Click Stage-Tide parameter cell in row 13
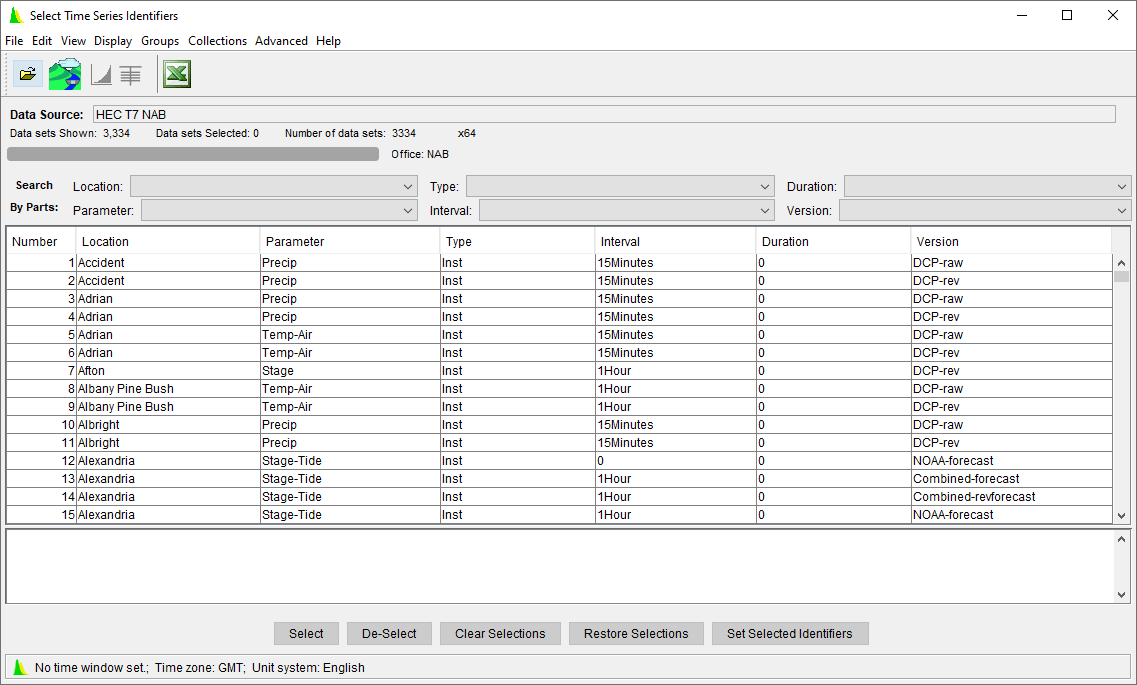Image resolution: width=1137 pixels, height=685 pixels. [350, 478]
